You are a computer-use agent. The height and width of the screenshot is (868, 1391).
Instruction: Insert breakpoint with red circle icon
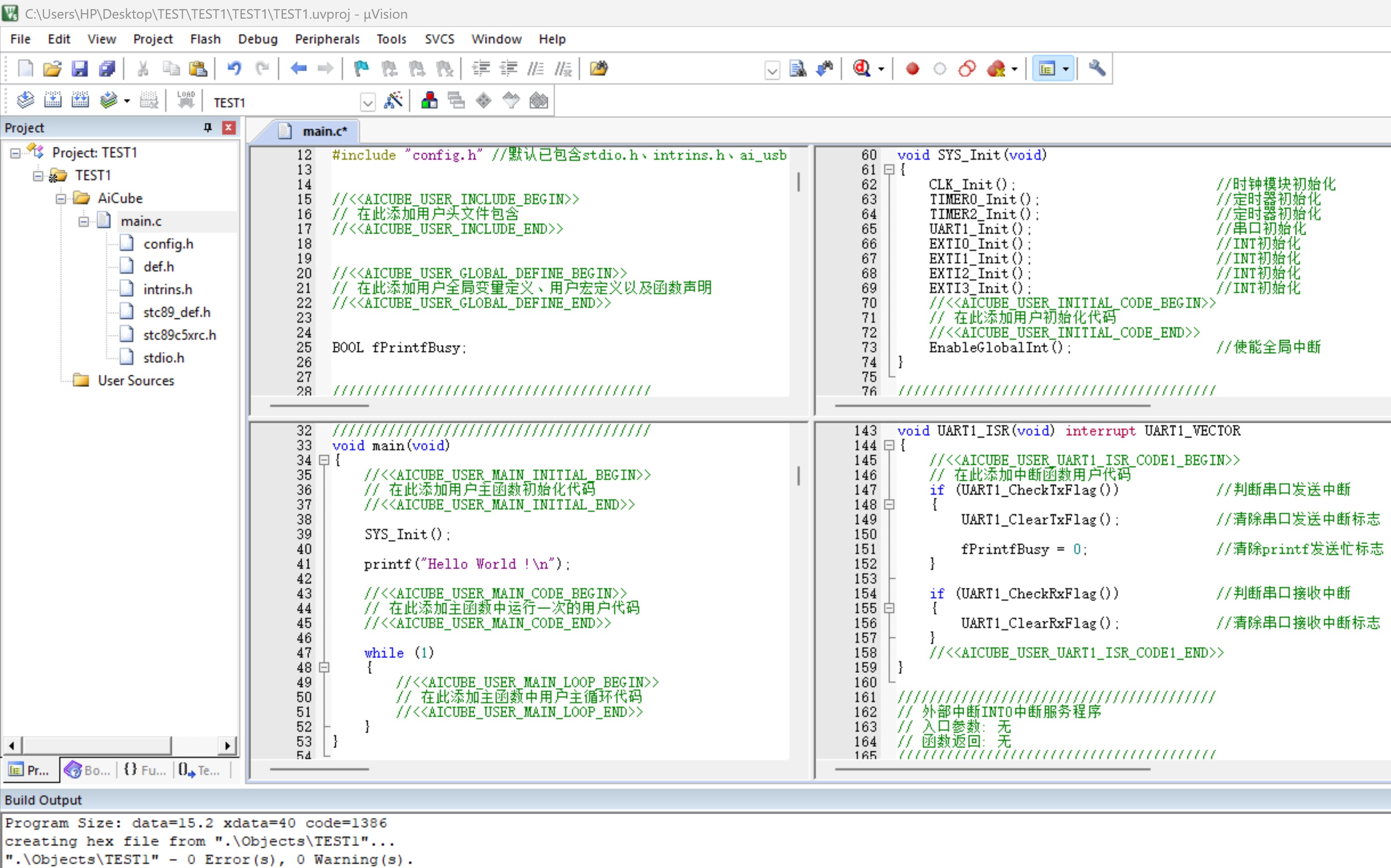(x=912, y=69)
